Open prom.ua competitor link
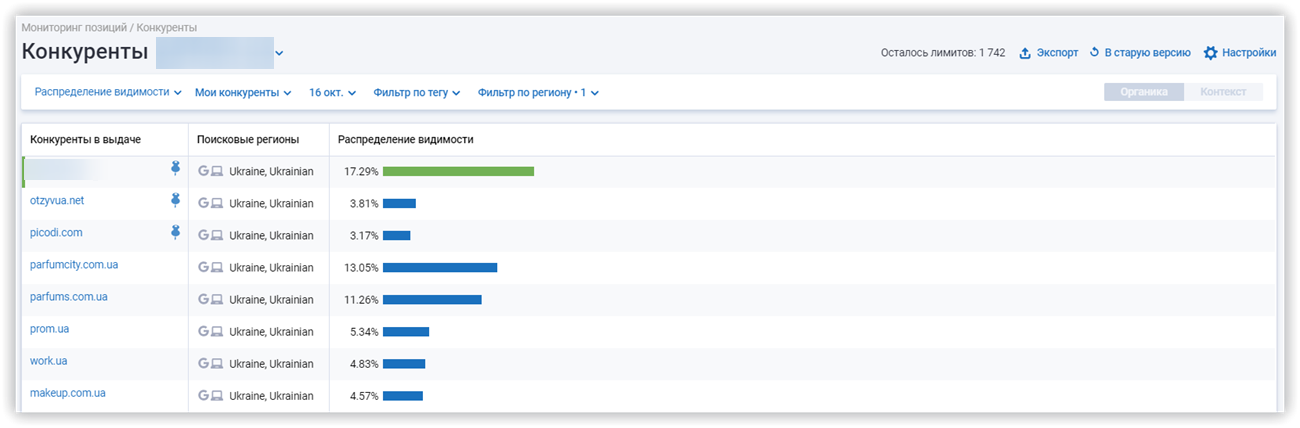Image resolution: width=1300 pixels, height=428 pixels. pos(49,328)
